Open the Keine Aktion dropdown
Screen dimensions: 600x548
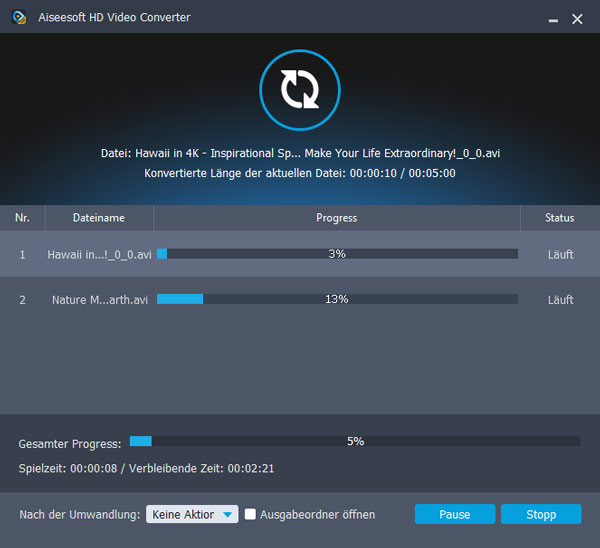191,514
